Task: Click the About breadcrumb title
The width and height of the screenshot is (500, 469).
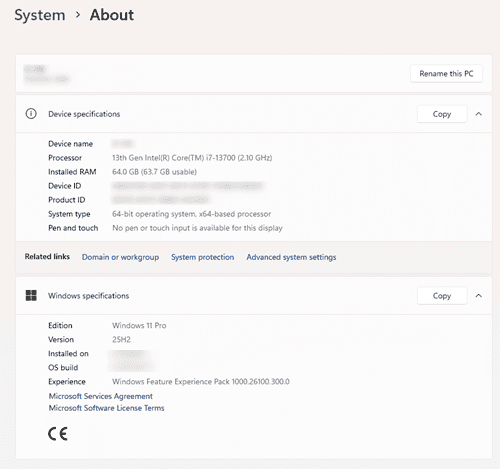Action: pyautogui.click(x=112, y=15)
